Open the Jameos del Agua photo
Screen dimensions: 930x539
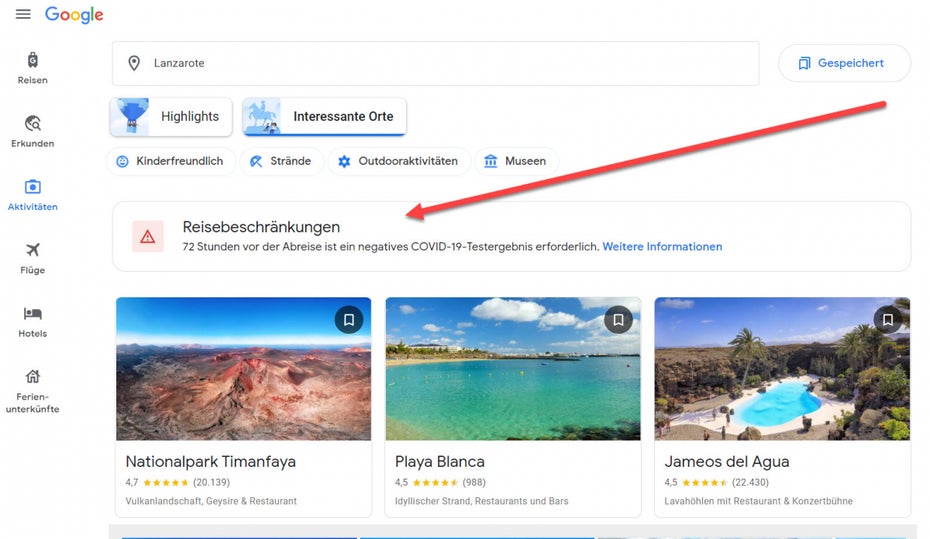click(x=782, y=369)
